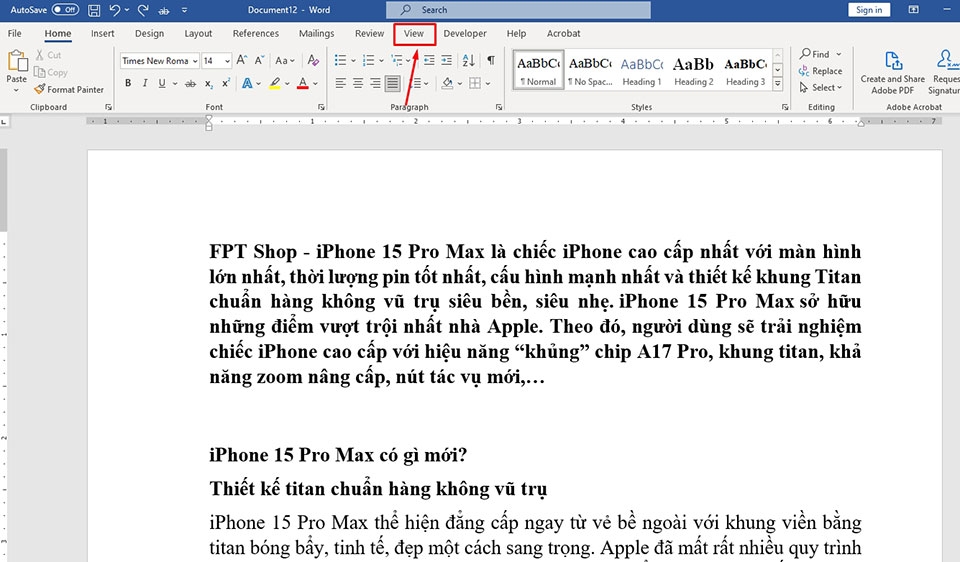960x562 pixels.
Task: Click the Paste clipboard icon
Action: tap(17, 62)
